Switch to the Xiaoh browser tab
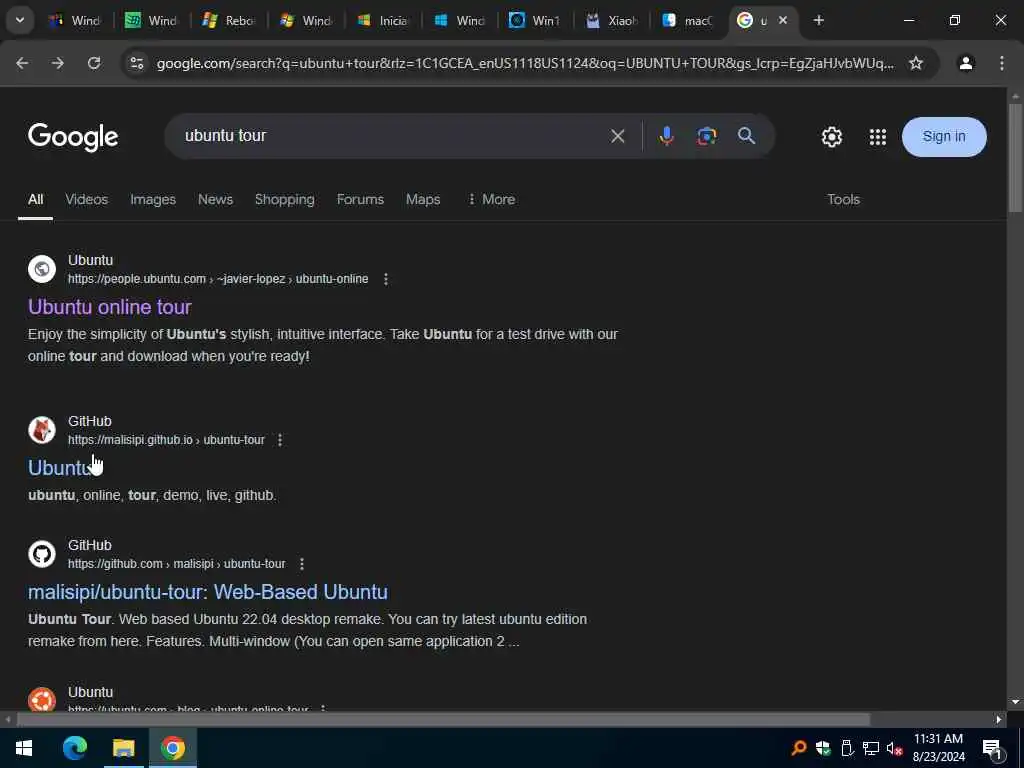 (x=613, y=20)
